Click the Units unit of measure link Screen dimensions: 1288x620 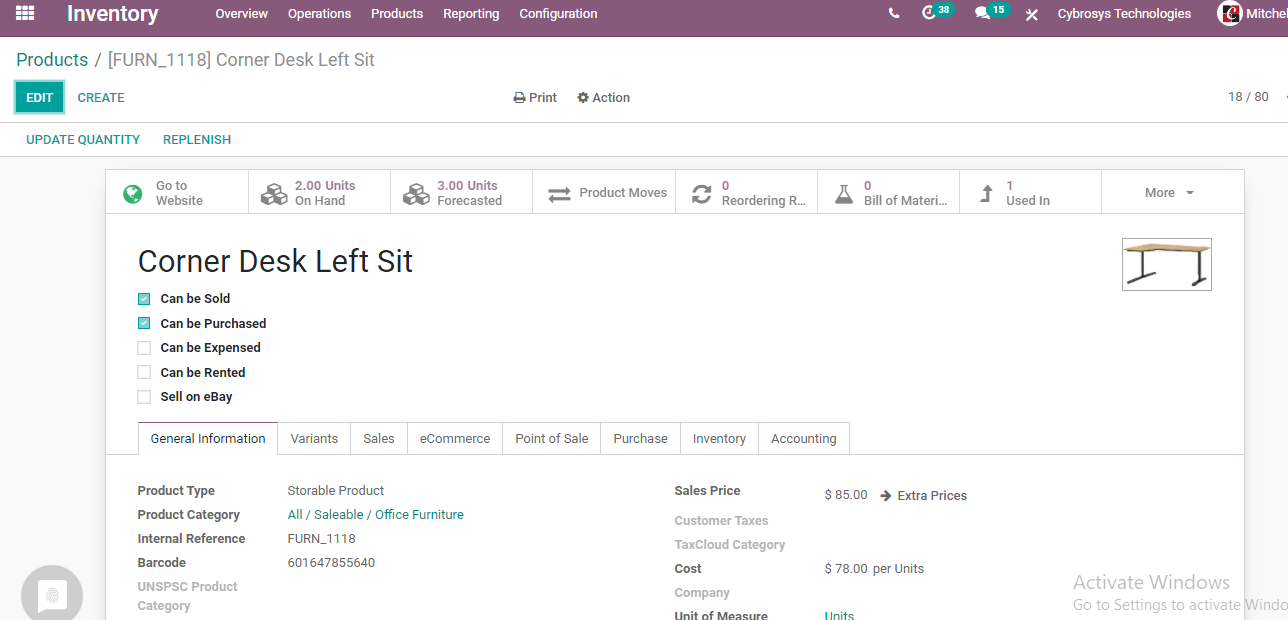pos(839,614)
